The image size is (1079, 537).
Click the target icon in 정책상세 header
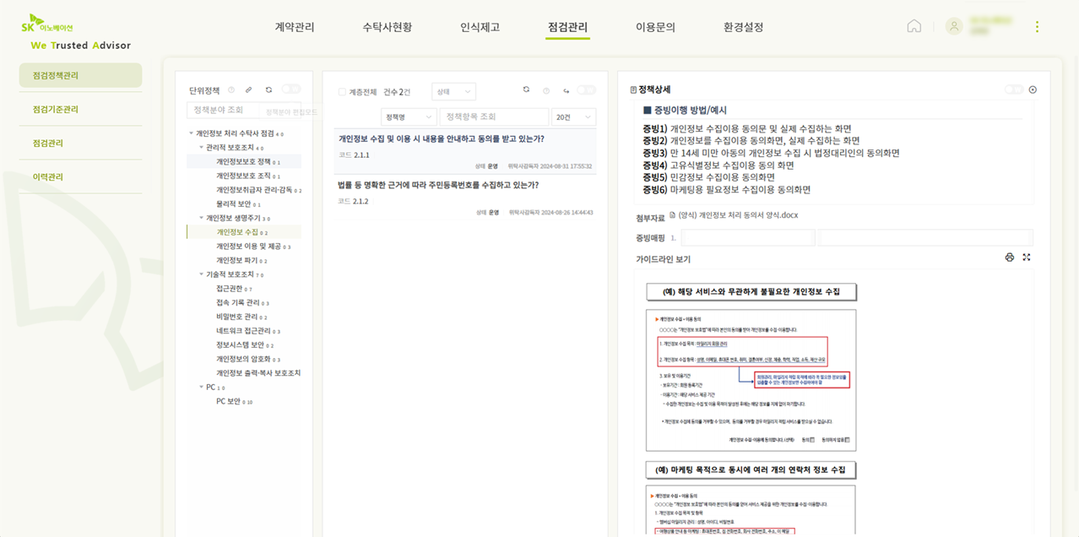pyautogui.click(x=1032, y=90)
